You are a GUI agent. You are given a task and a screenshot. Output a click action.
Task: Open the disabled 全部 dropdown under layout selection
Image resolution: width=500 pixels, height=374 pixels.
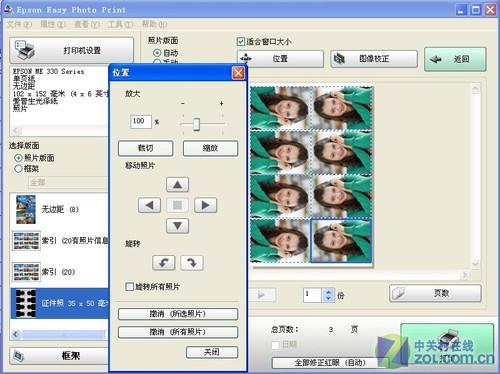[68, 183]
